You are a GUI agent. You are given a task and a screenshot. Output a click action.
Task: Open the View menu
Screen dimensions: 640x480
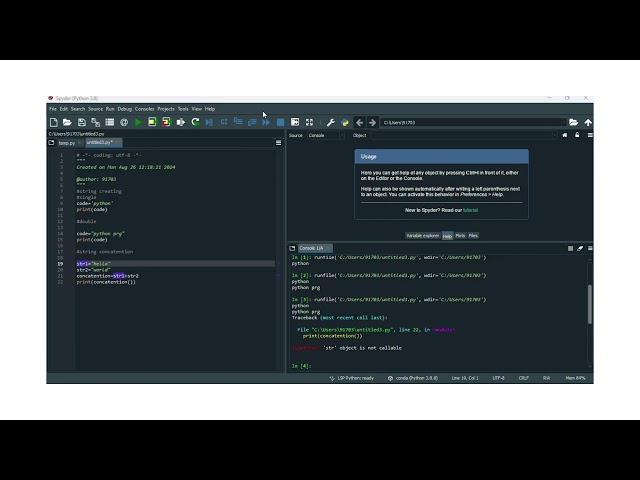(197, 109)
